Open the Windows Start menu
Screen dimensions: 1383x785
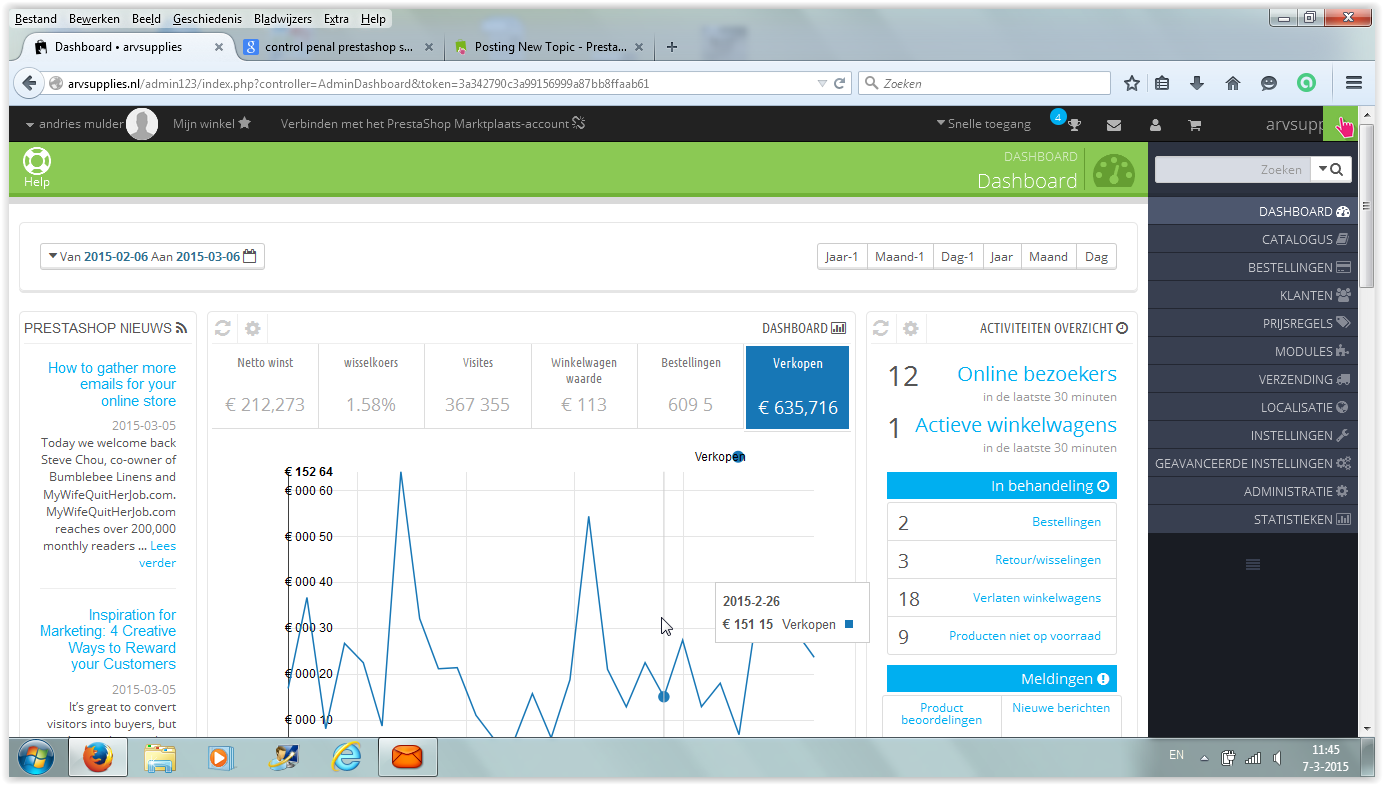click(35, 759)
